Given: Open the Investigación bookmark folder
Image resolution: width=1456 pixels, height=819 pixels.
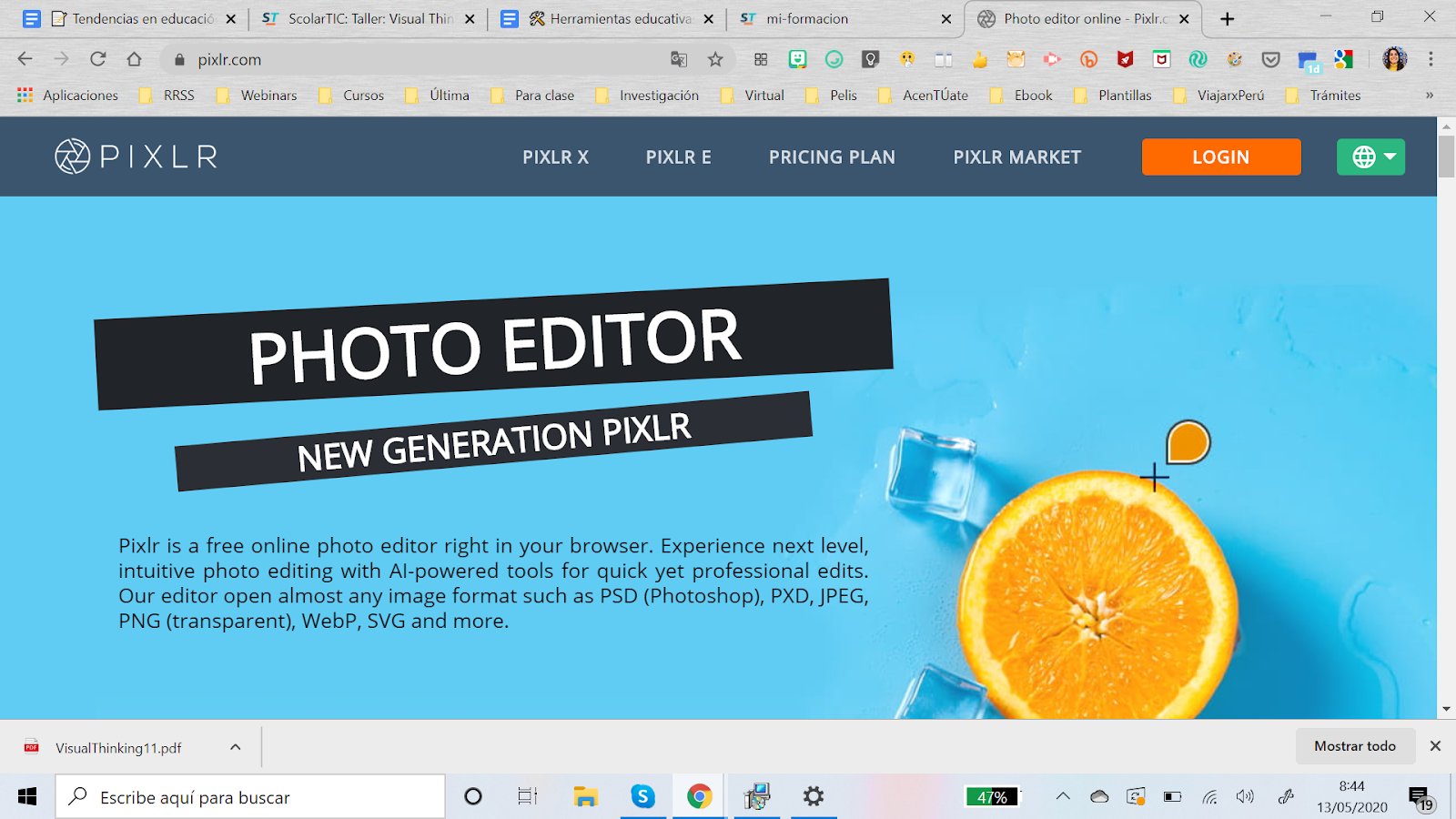Looking at the screenshot, I should click(x=647, y=95).
